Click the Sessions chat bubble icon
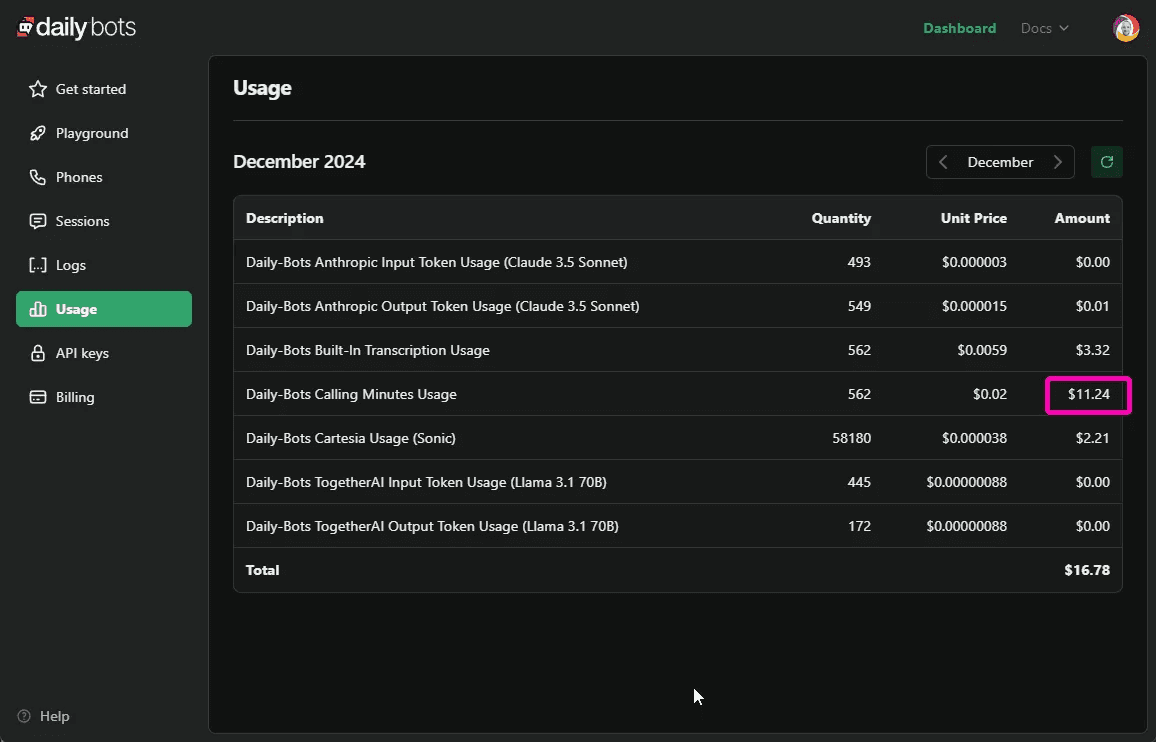The width and height of the screenshot is (1156, 742). click(38, 221)
